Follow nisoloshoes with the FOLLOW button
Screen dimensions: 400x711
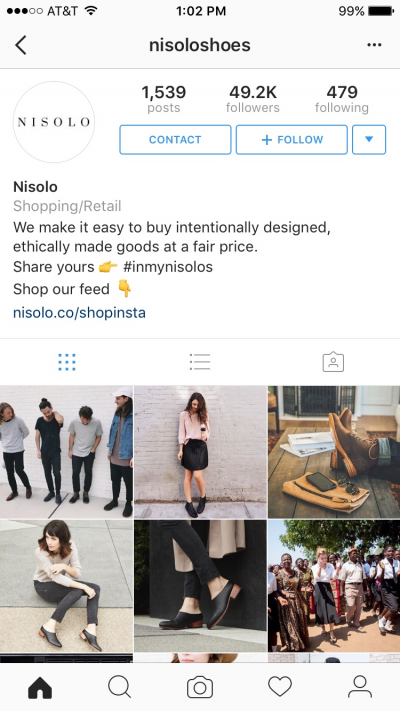(x=292, y=140)
